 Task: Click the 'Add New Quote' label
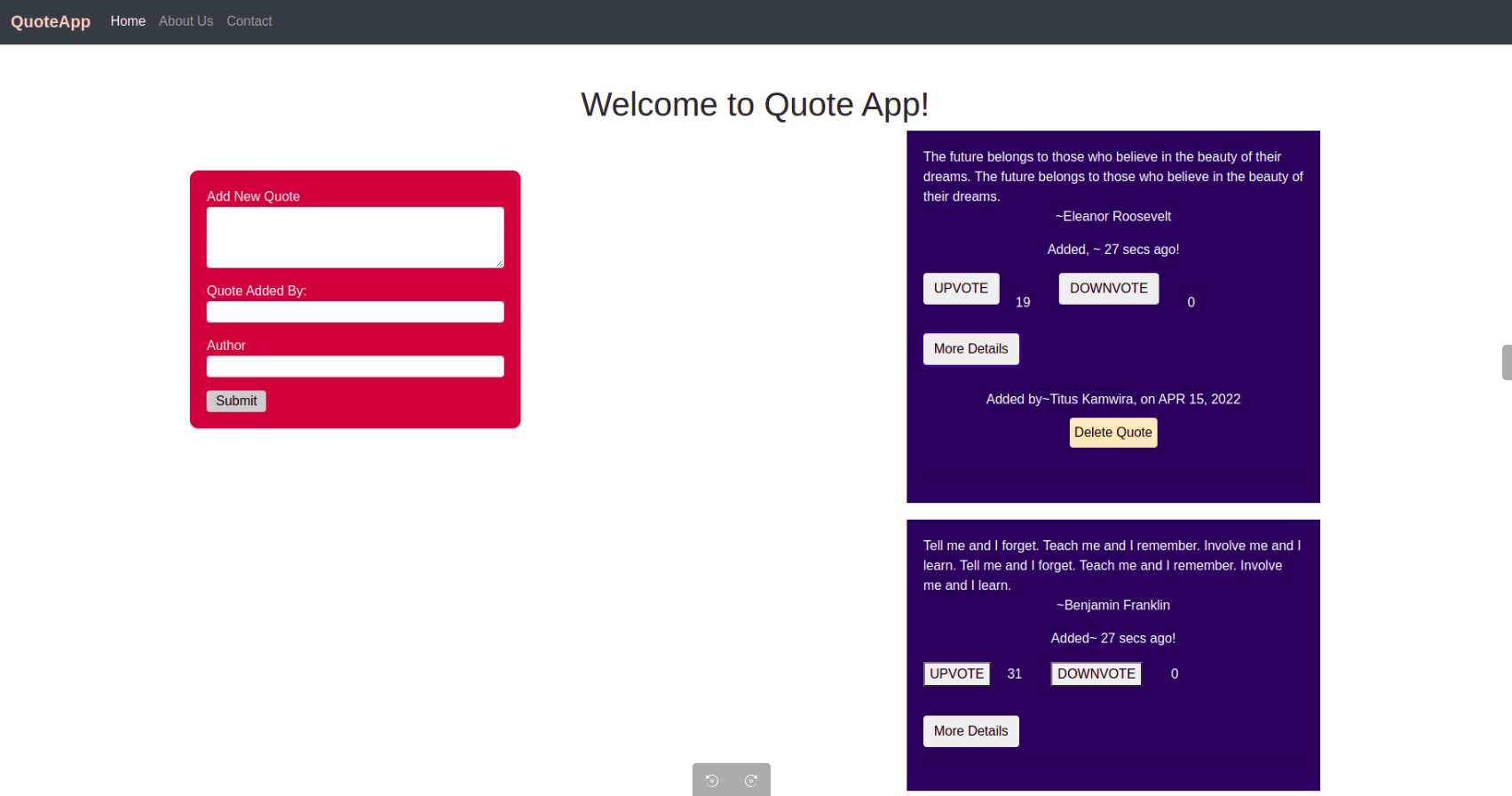click(x=253, y=196)
